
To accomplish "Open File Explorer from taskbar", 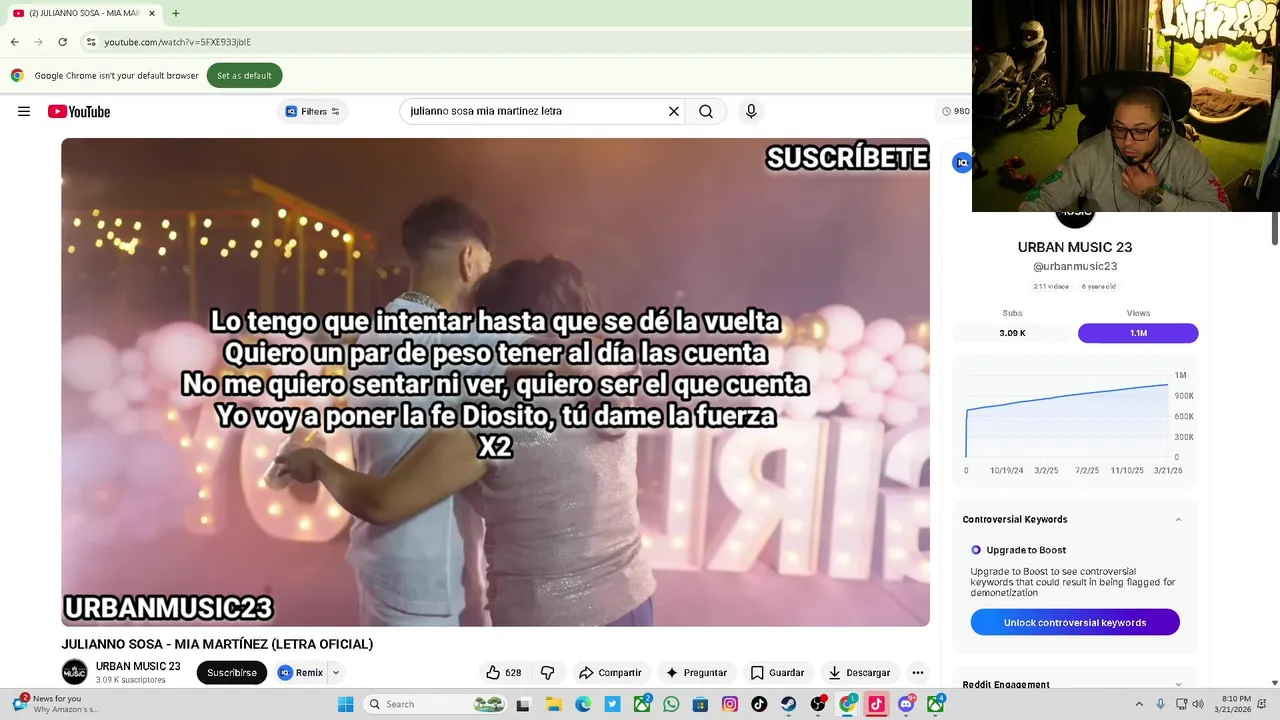I will point(554,704).
